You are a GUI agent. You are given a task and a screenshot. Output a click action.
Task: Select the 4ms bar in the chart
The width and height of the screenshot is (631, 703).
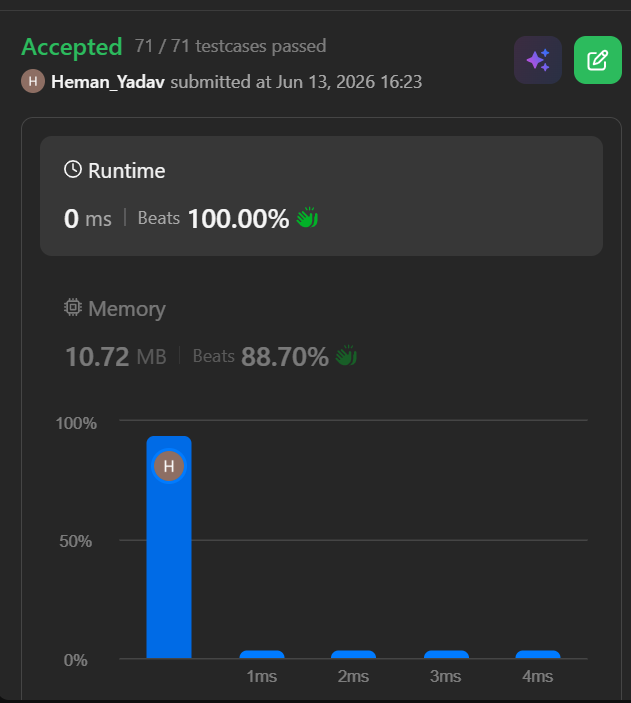pos(538,654)
